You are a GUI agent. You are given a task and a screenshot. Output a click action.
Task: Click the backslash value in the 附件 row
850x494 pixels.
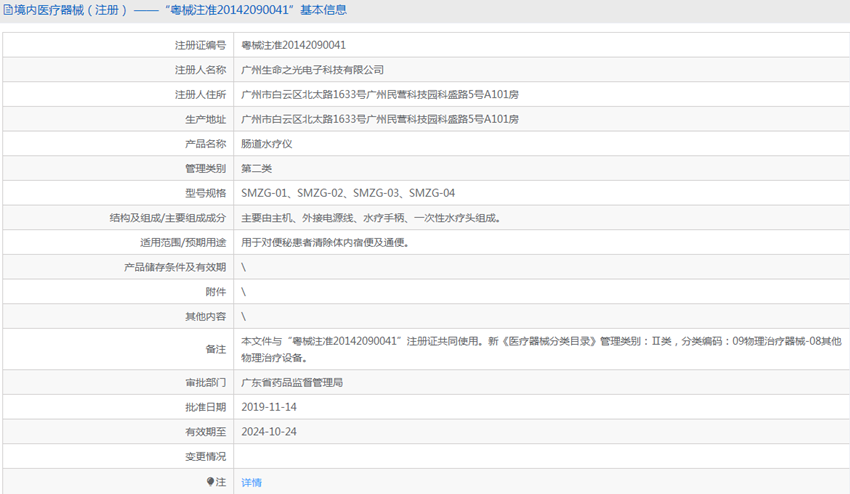pos(243,292)
